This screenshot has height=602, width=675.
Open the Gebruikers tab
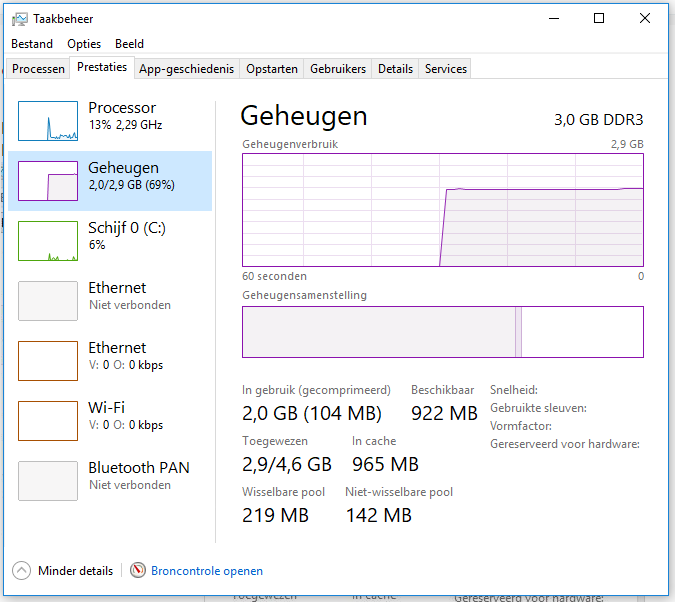pos(338,69)
